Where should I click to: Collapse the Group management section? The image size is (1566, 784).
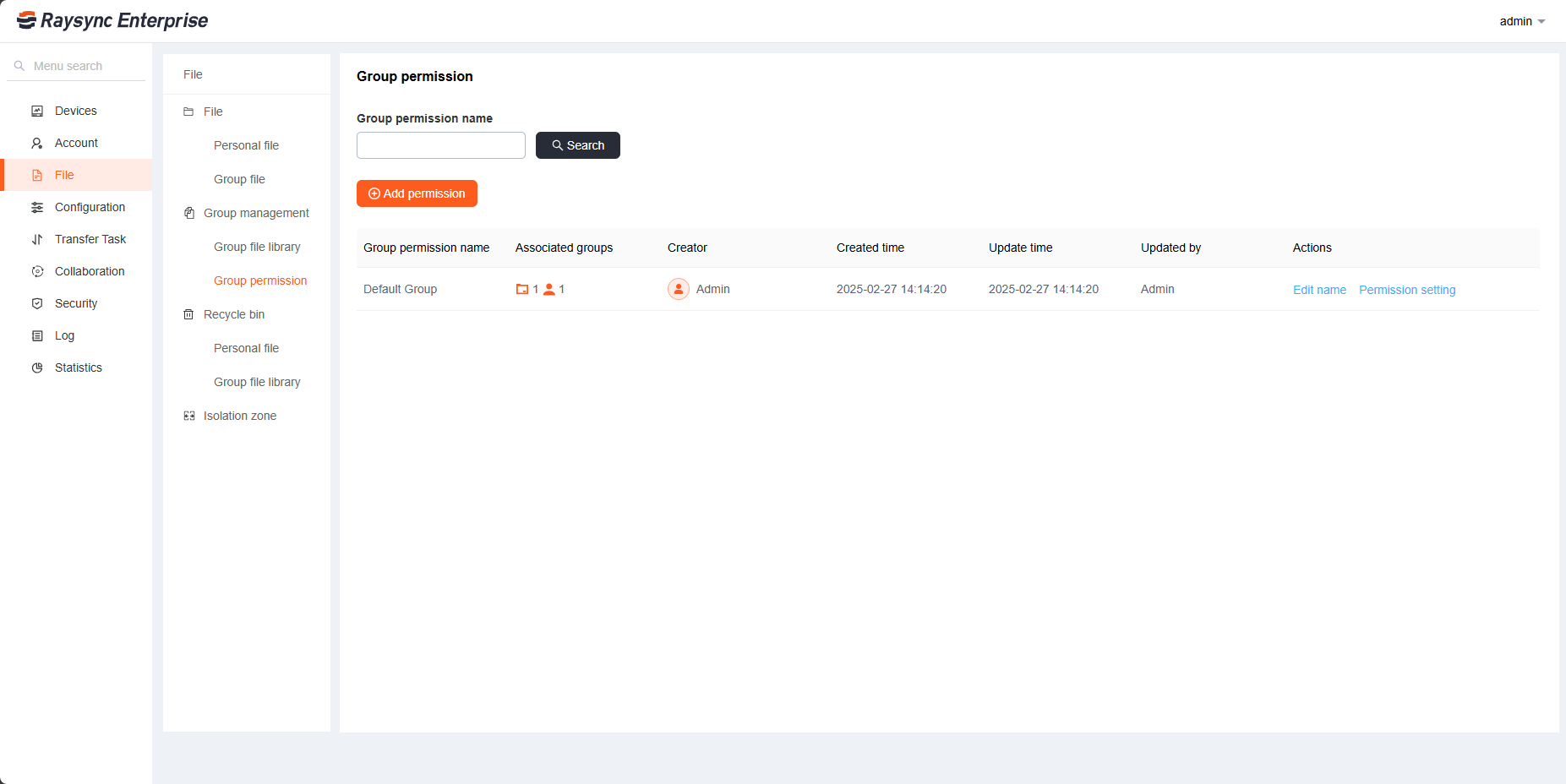point(247,213)
